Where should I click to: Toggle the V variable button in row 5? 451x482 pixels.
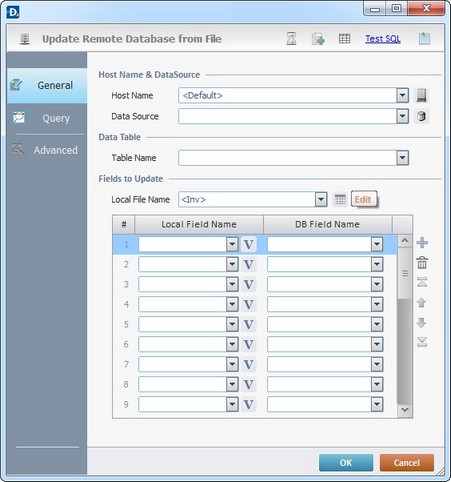point(248,324)
